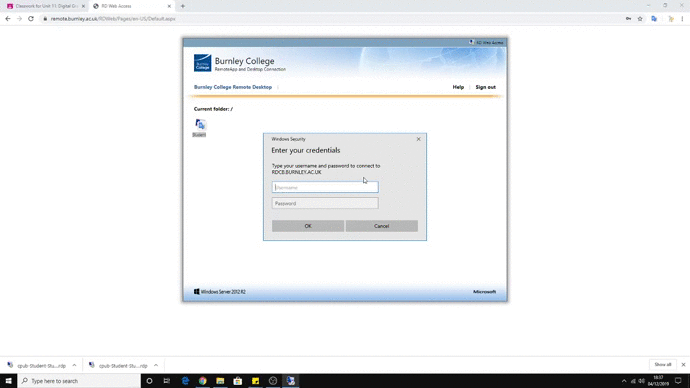Show hidden system tray icons

pyautogui.click(x=624, y=381)
